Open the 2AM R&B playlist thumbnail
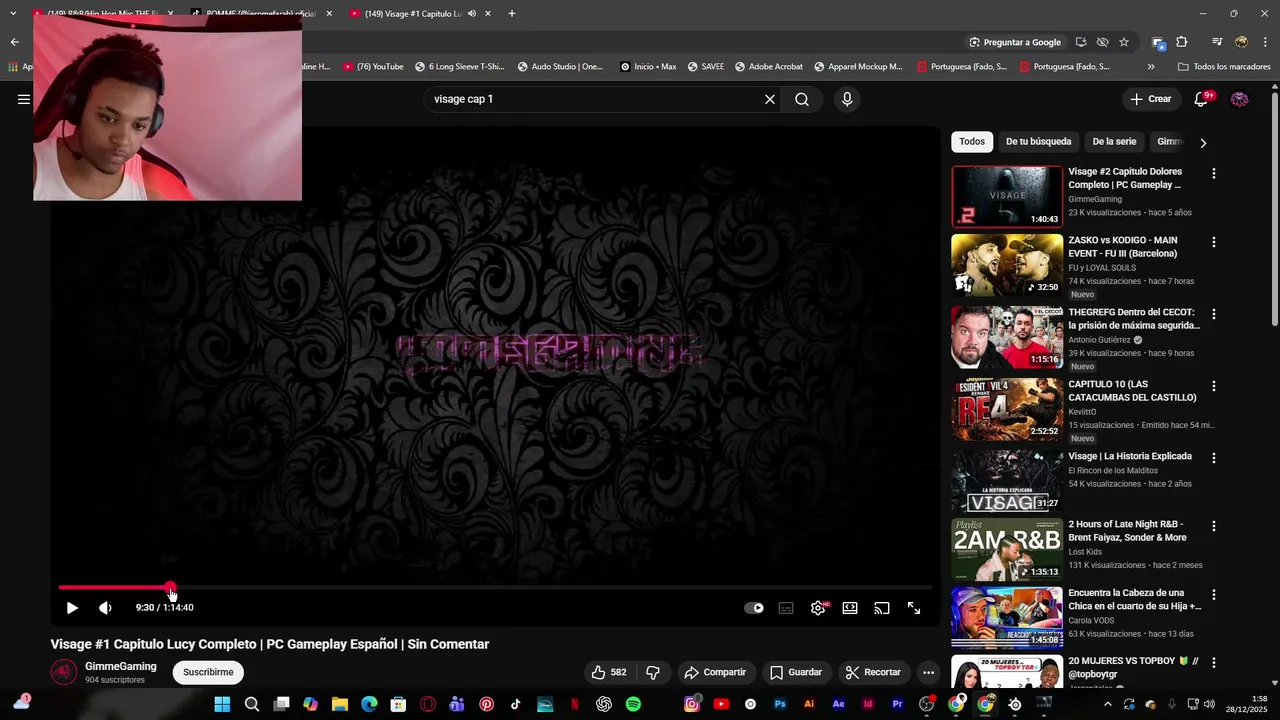Screen dimensions: 1280x720 tap(1007, 549)
